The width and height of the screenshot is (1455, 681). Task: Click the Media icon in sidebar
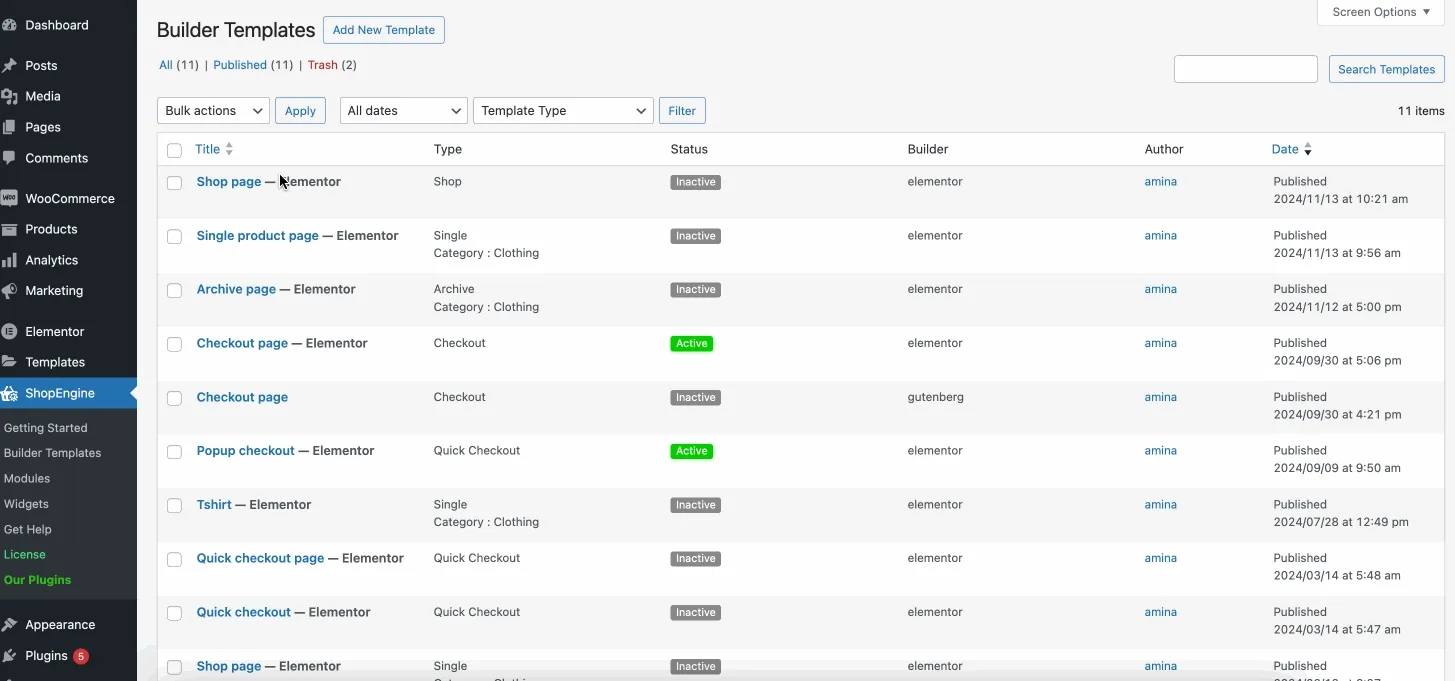pos(9,97)
